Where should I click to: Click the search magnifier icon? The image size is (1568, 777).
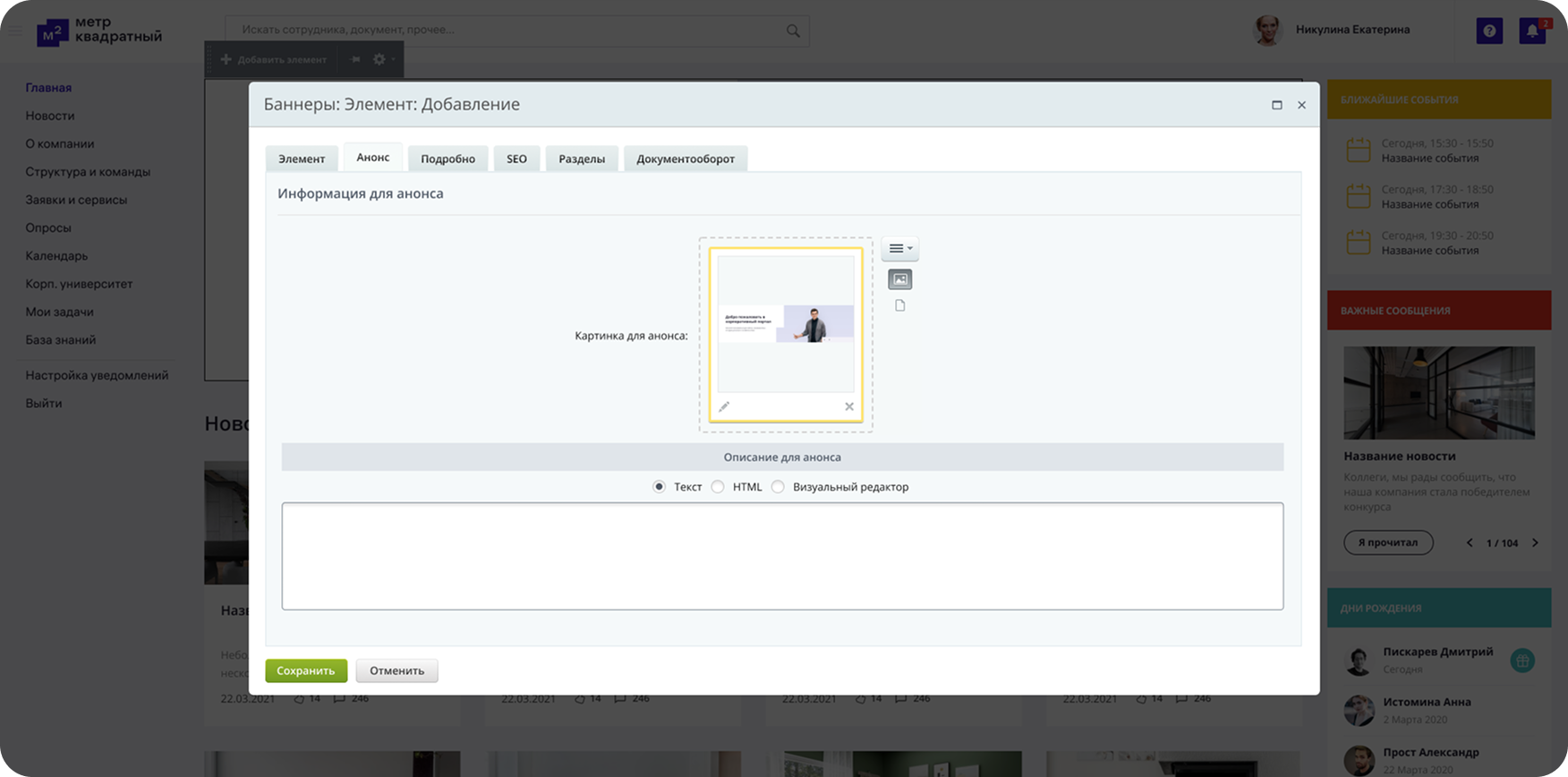[793, 30]
